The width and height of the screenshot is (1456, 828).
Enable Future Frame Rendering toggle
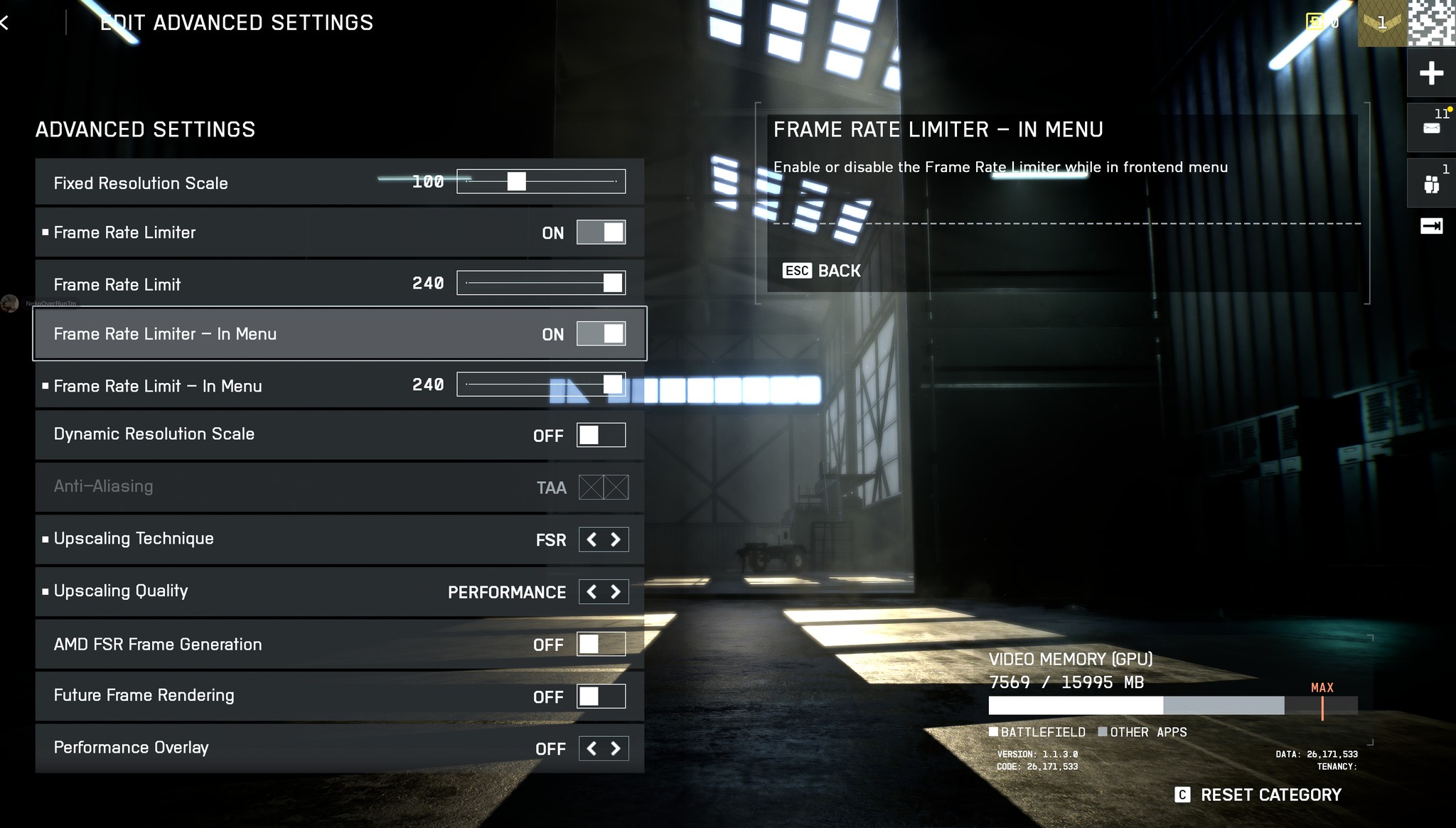601,697
